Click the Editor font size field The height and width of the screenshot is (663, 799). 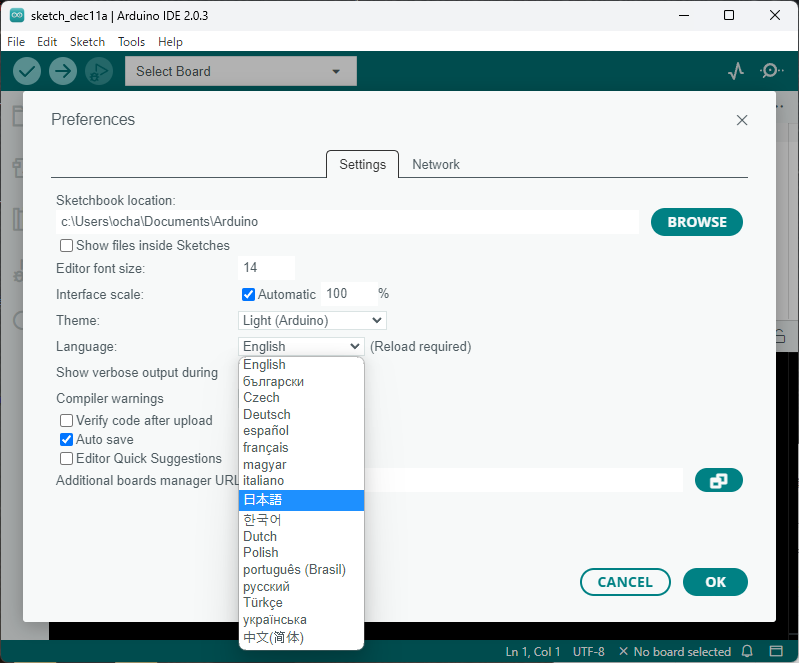[266, 268]
